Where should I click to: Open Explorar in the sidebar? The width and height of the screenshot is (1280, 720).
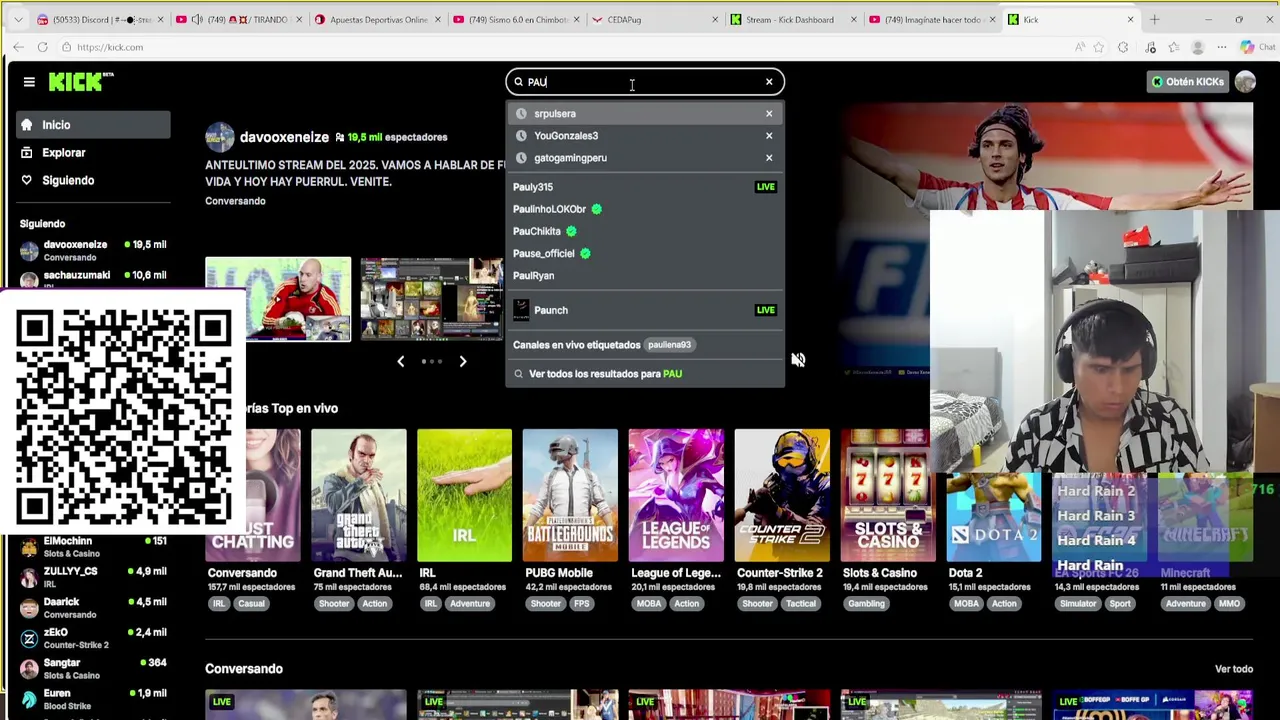(93, 153)
